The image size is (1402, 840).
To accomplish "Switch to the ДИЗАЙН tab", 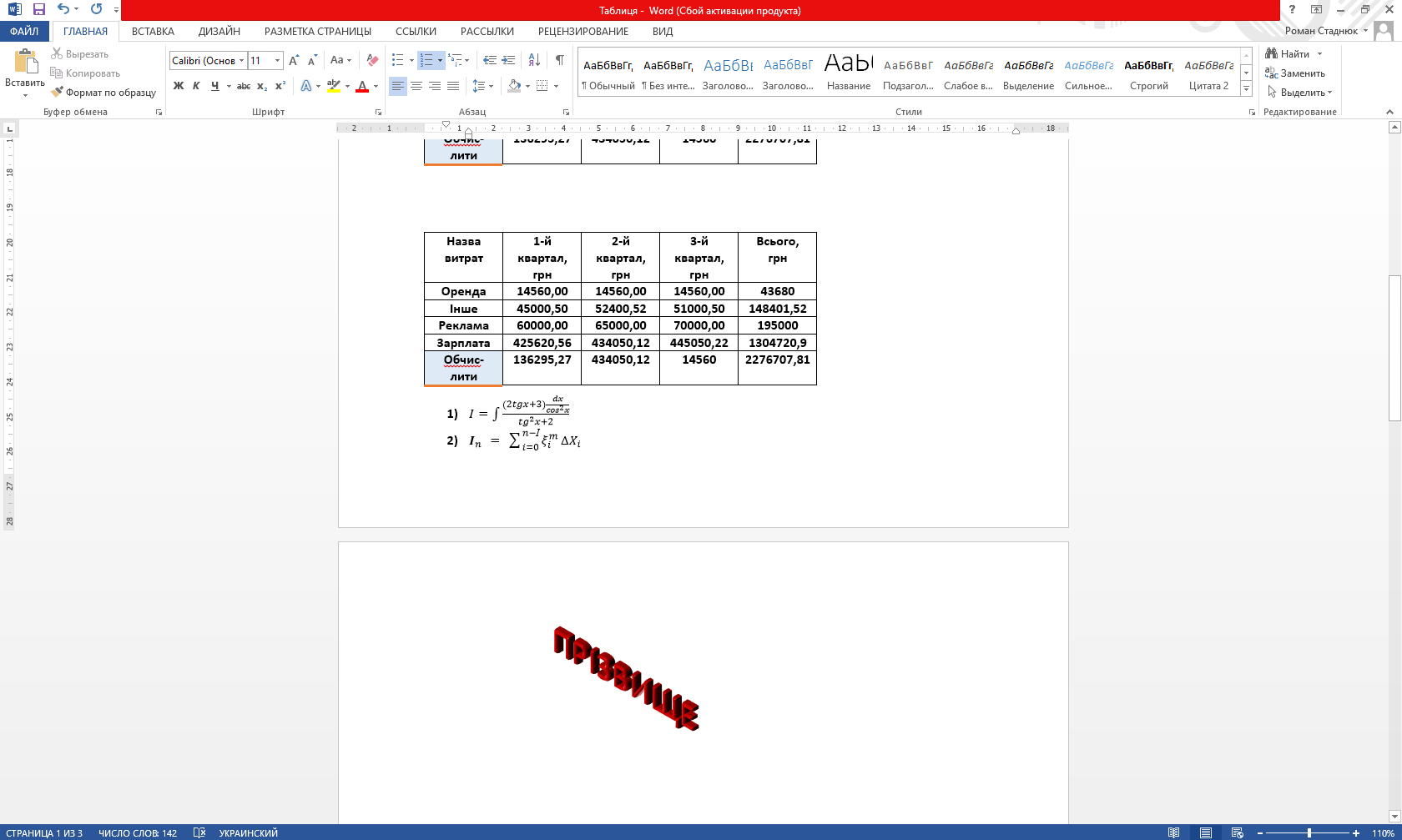I will pyautogui.click(x=219, y=31).
